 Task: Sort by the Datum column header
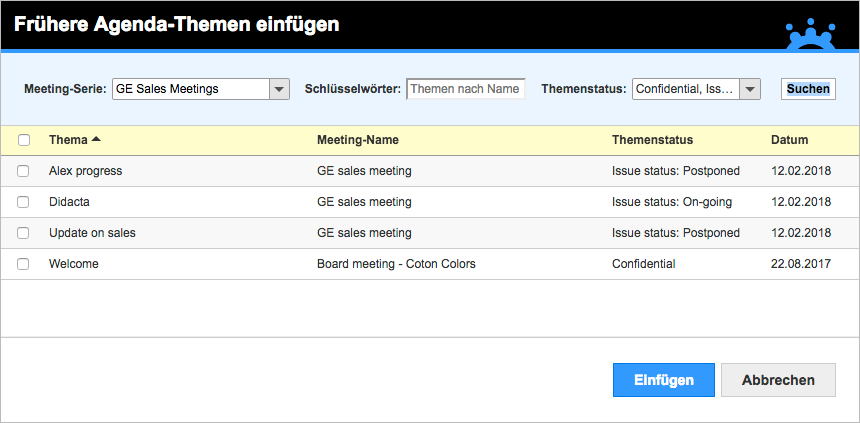pyautogui.click(x=789, y=140)
